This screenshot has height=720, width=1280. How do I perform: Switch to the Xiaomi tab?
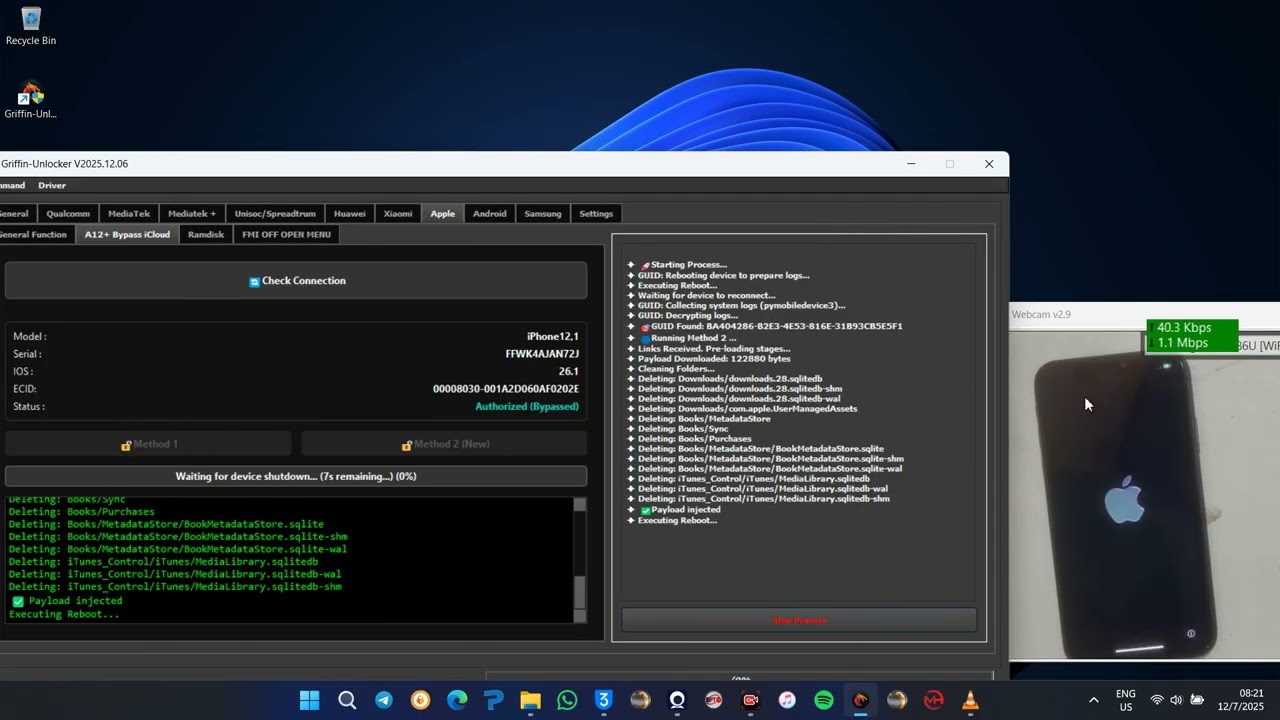point(398,213)
